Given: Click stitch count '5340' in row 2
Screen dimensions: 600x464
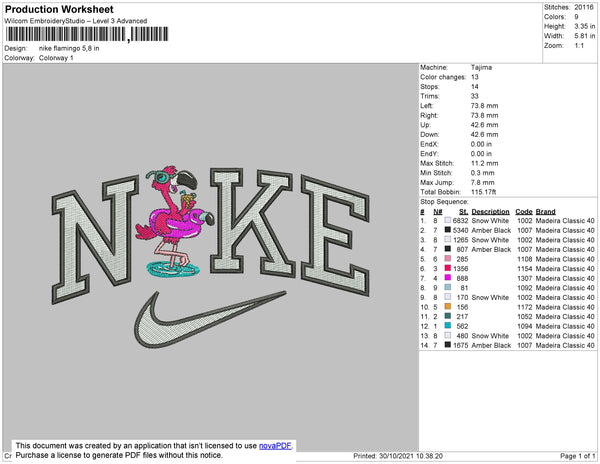Looking at the screenshot, I should (x=460, y=230).
